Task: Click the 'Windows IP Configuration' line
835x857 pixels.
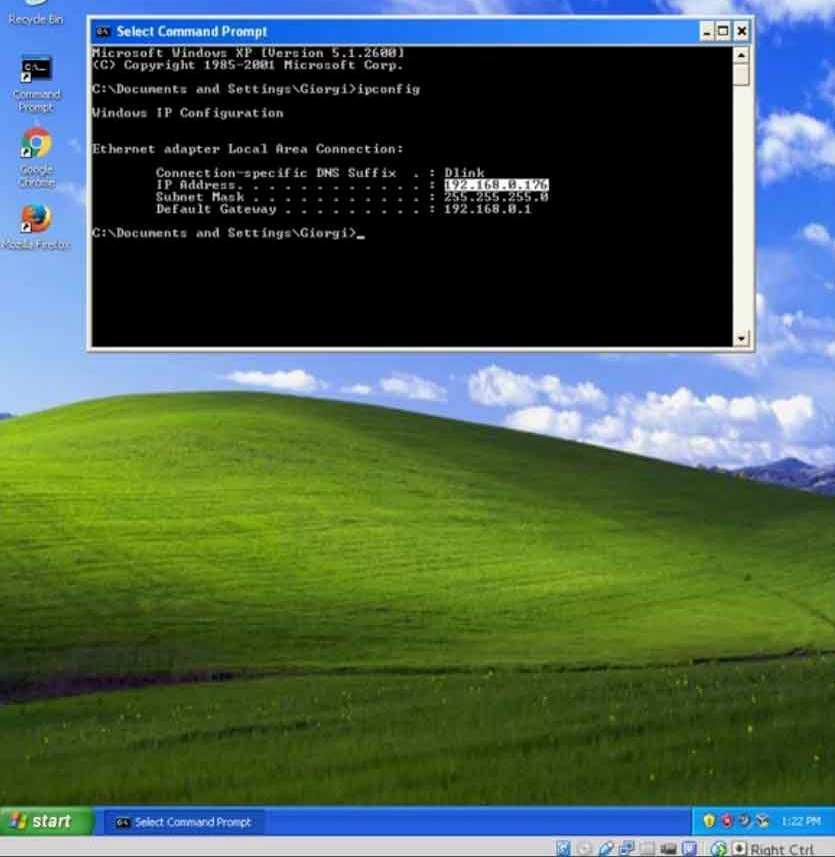Action: (187, 113)
